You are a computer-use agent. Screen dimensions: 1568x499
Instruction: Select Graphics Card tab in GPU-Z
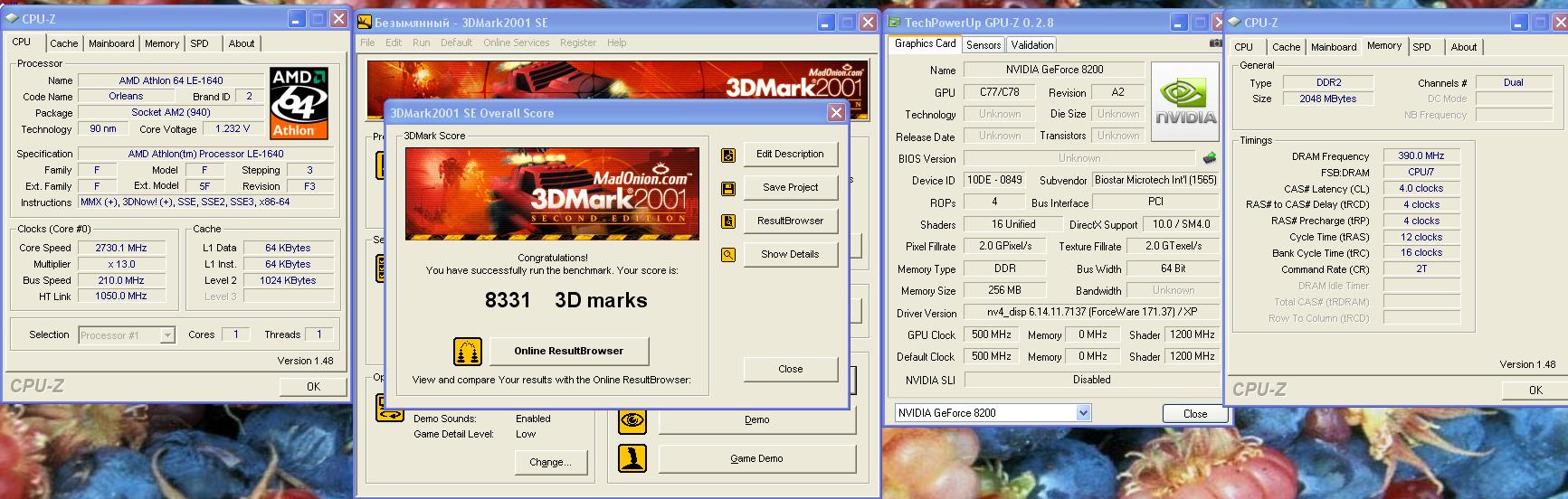925,43
